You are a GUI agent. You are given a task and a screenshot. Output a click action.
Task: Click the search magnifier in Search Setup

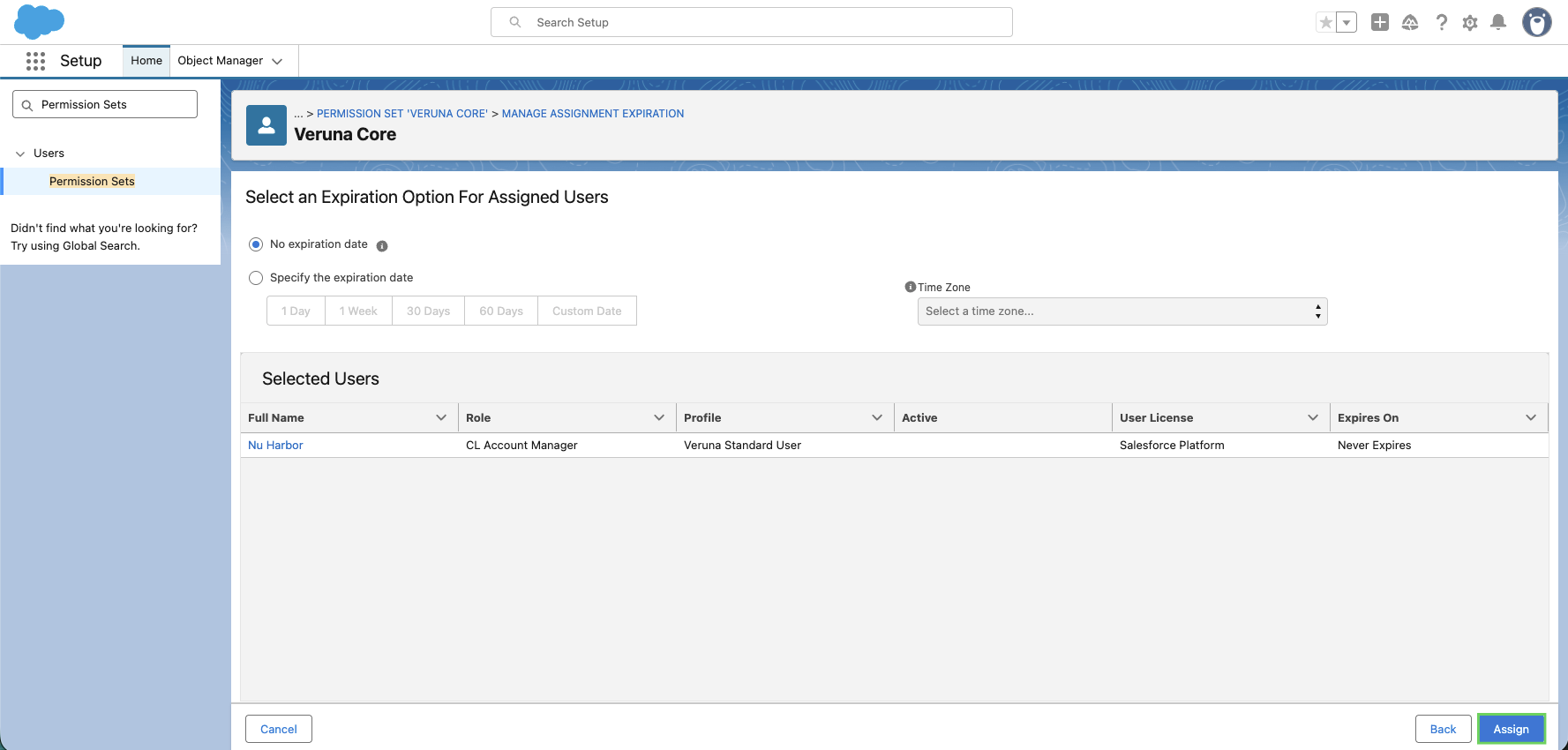(x=515, y=22)
